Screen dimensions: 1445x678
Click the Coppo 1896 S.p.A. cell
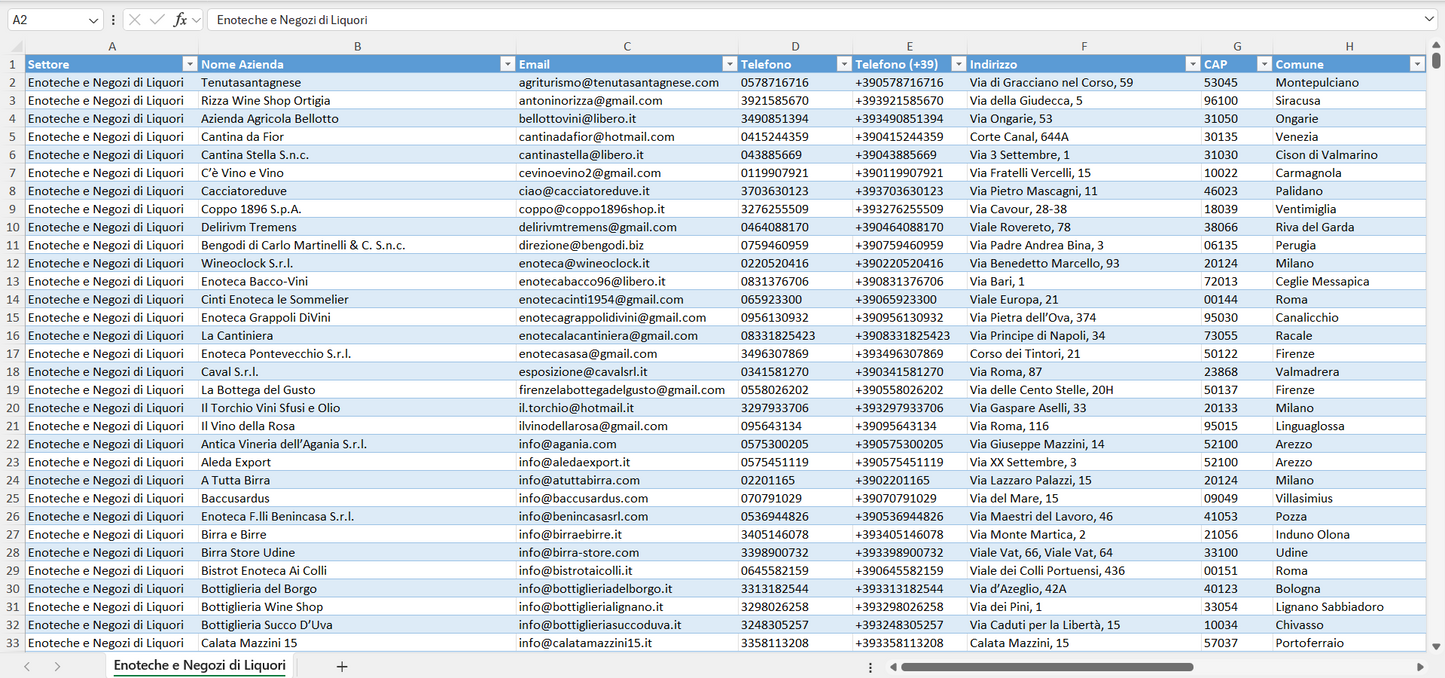tap(357, 209)
